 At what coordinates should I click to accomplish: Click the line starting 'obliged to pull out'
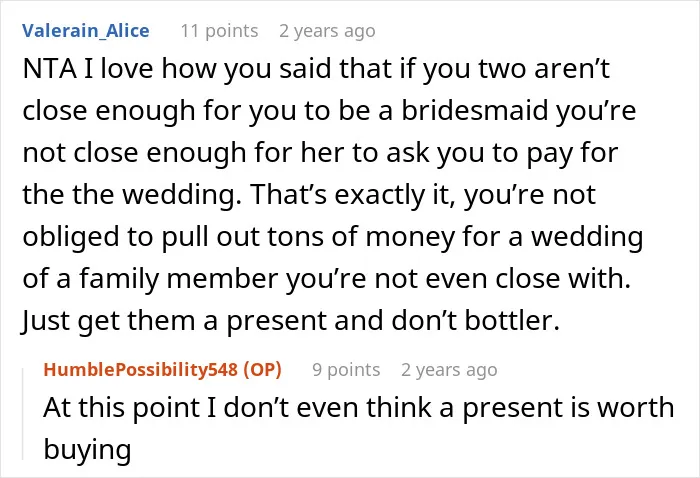(x=333, y=237)
